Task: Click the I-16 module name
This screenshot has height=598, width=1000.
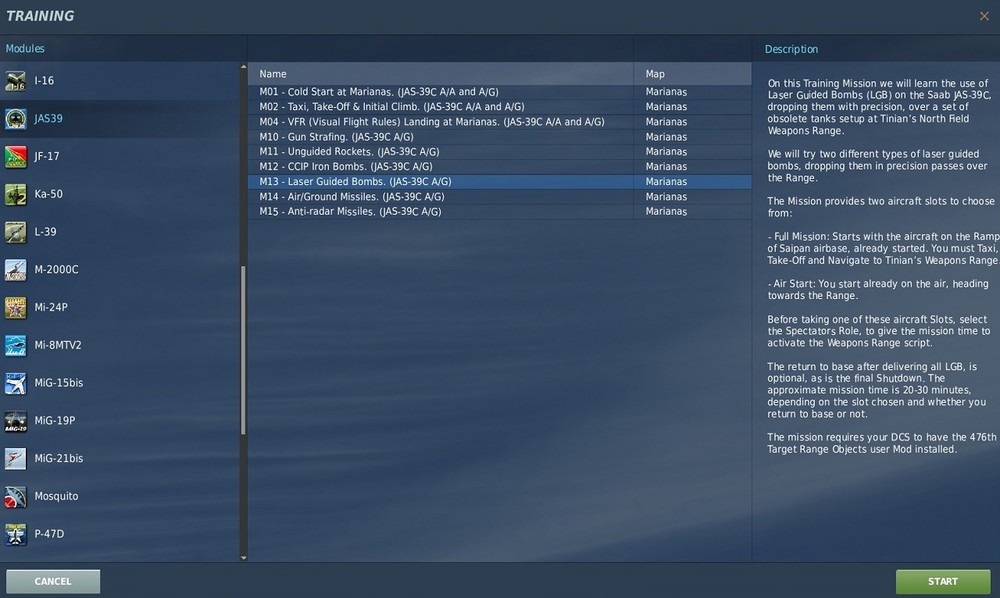Action: tap(44, 81)
